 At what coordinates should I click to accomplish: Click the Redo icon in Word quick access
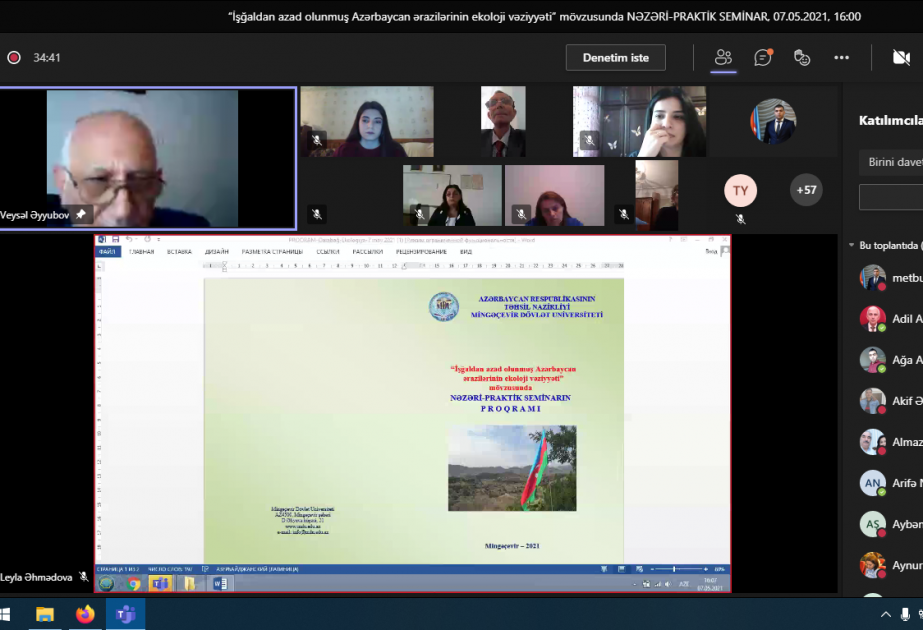pyautogui.click(x=148, y=239)
